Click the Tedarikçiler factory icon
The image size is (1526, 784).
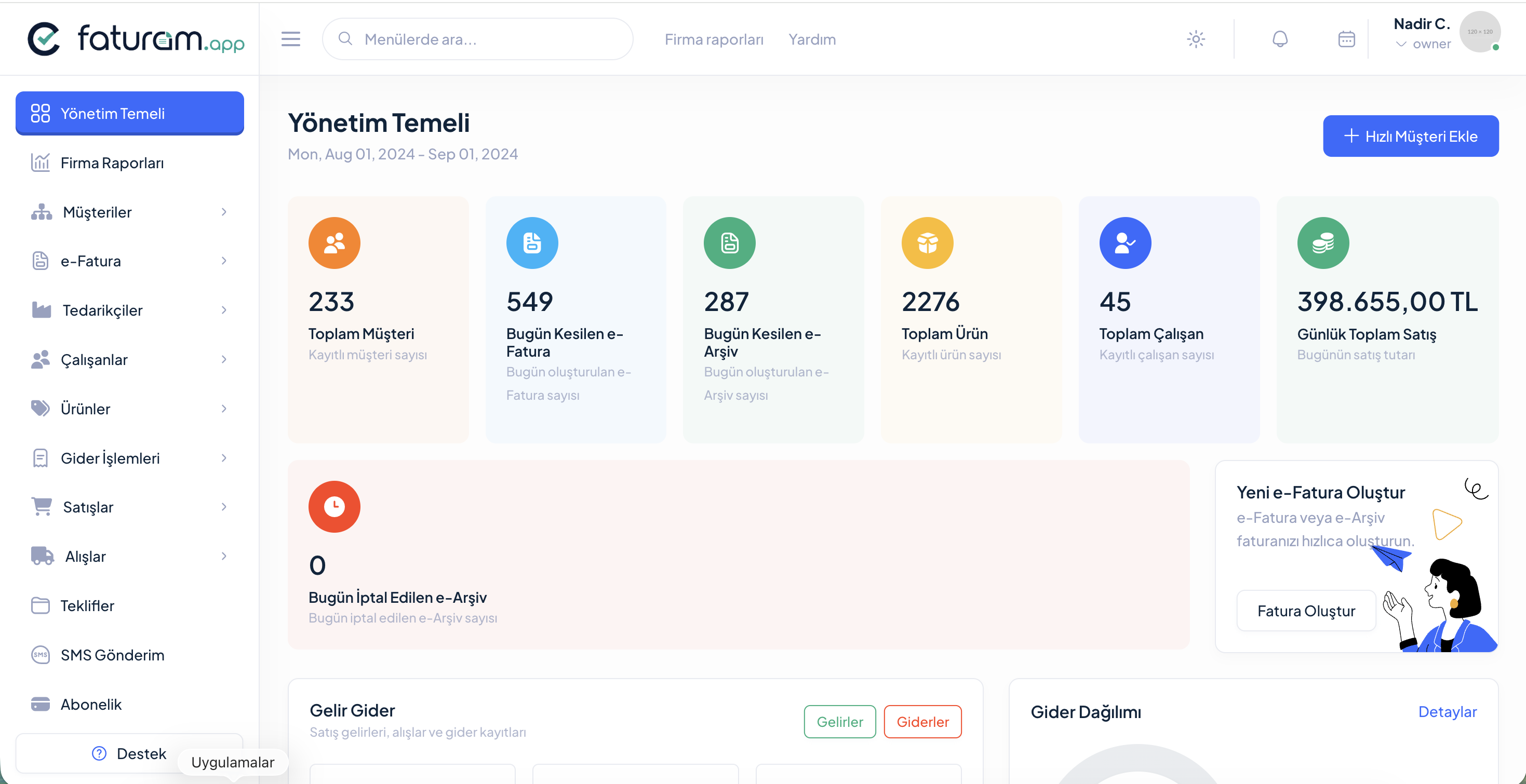42,309
